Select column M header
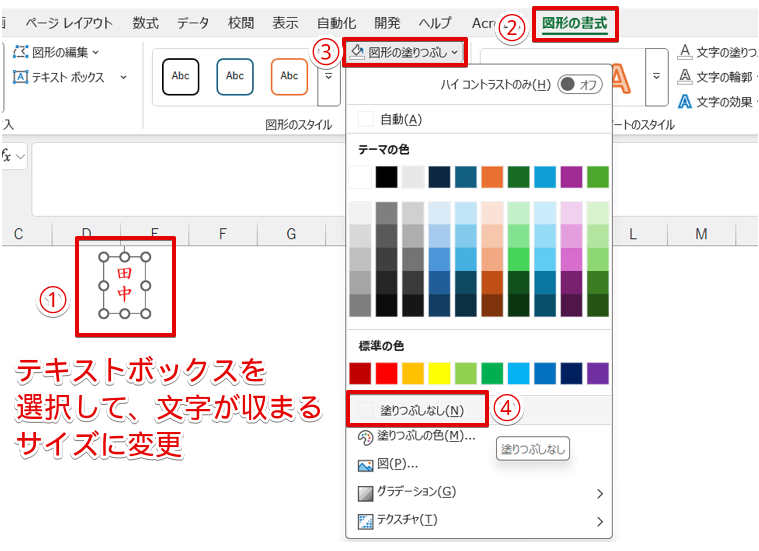 click(701, 234)
